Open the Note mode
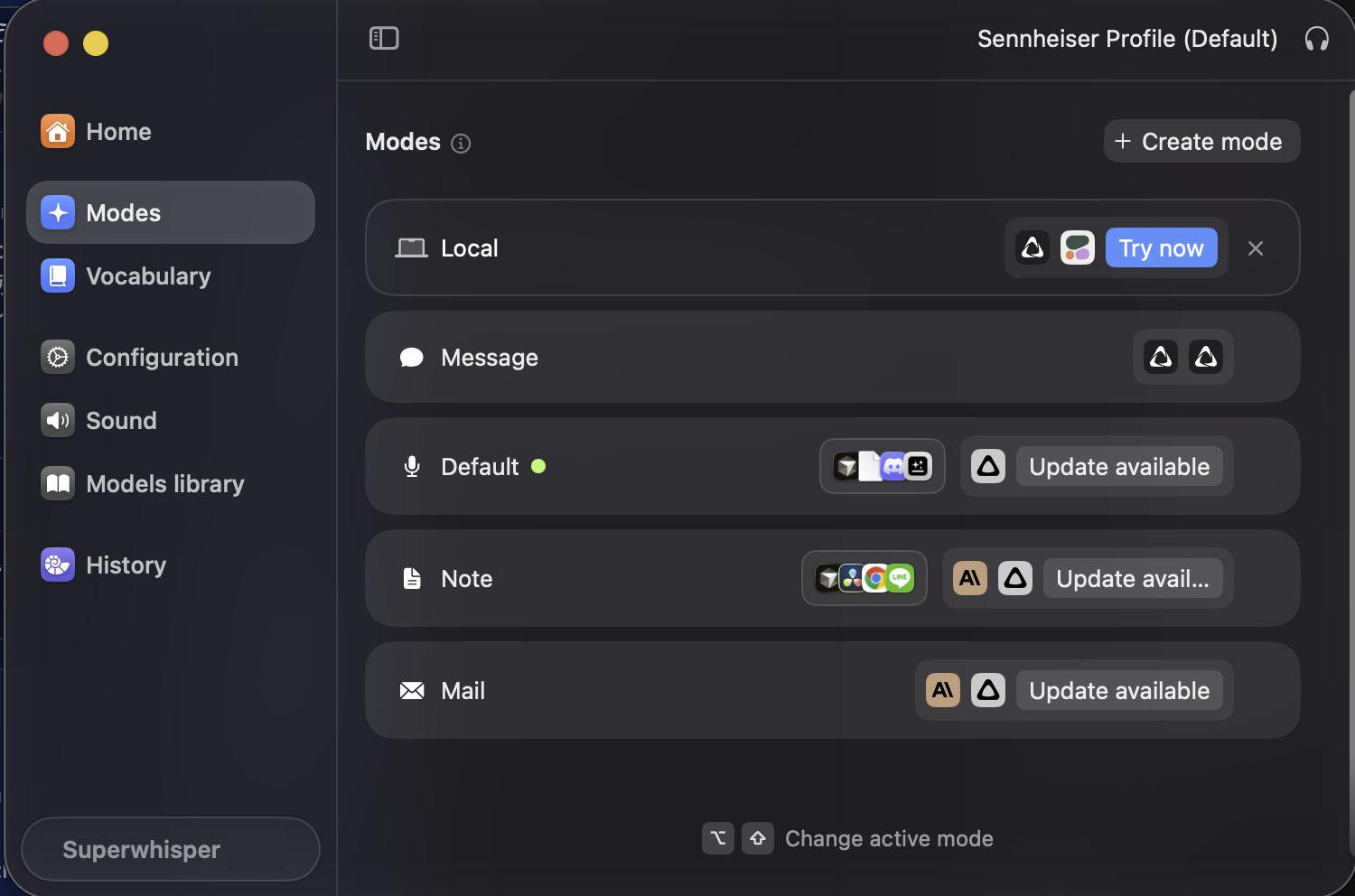Viewport: 1355px width, 896px height. [x=832, y=578]
